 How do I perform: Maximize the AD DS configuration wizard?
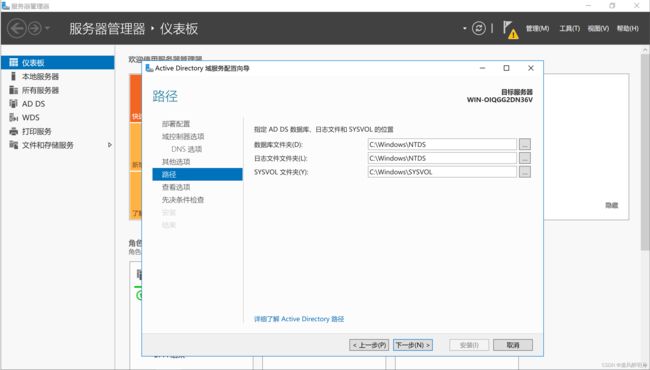pyautogui.click(x=506, y=68)
